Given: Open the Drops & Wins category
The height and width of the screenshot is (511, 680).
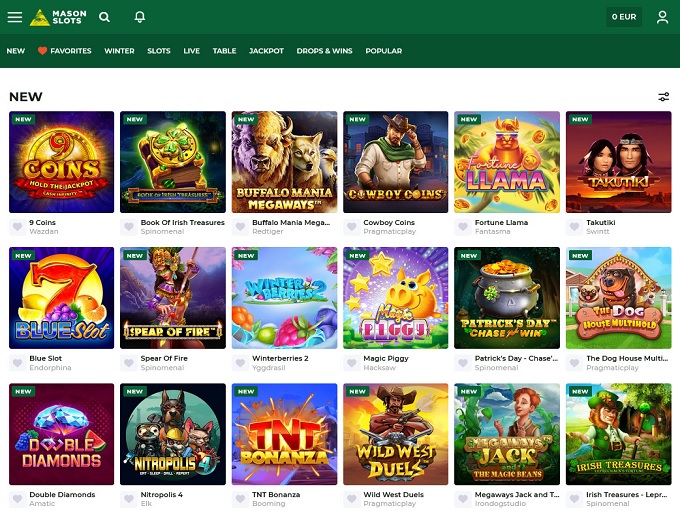Looking at the screenshot, I should point(324,51).
